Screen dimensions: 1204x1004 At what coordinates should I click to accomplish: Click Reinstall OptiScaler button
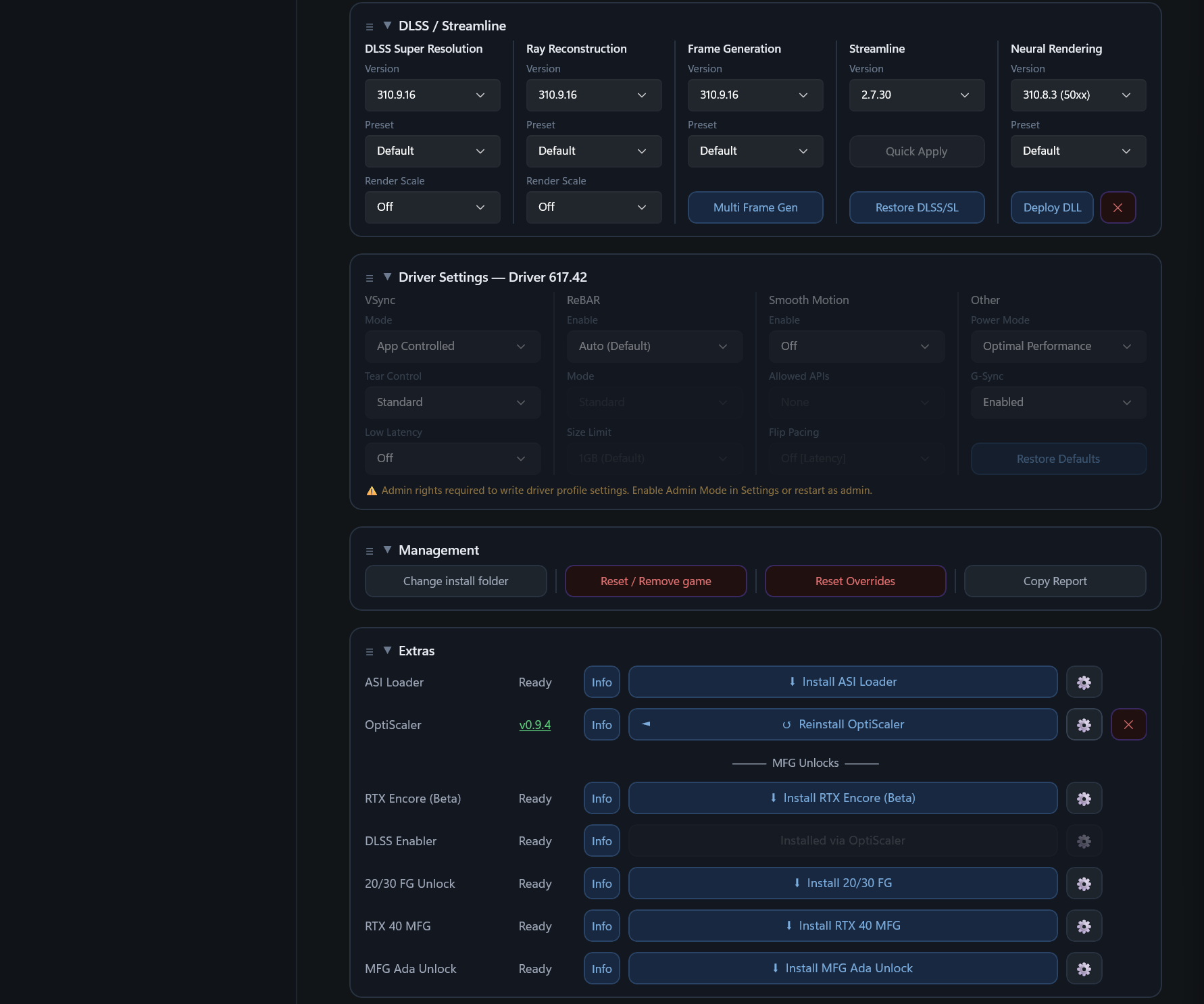[x=843, y=725]
